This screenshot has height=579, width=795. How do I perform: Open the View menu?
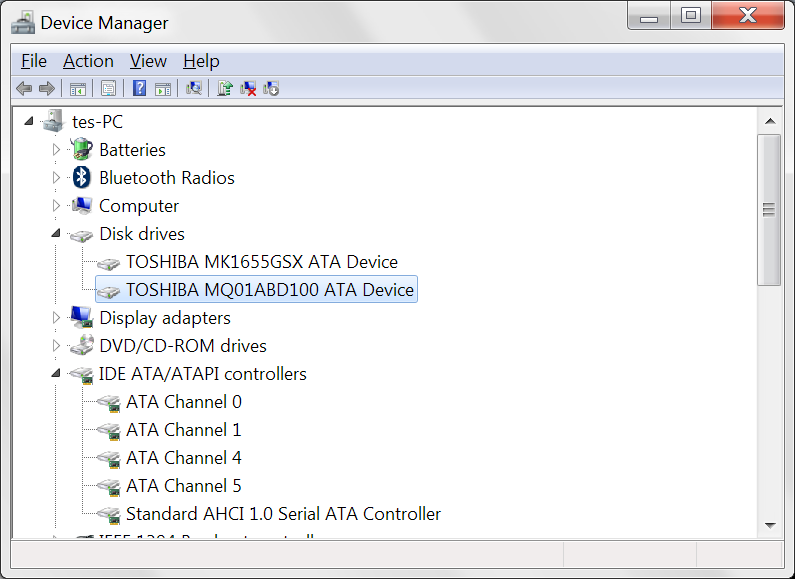pyautogui.click(x=148, y=61)
